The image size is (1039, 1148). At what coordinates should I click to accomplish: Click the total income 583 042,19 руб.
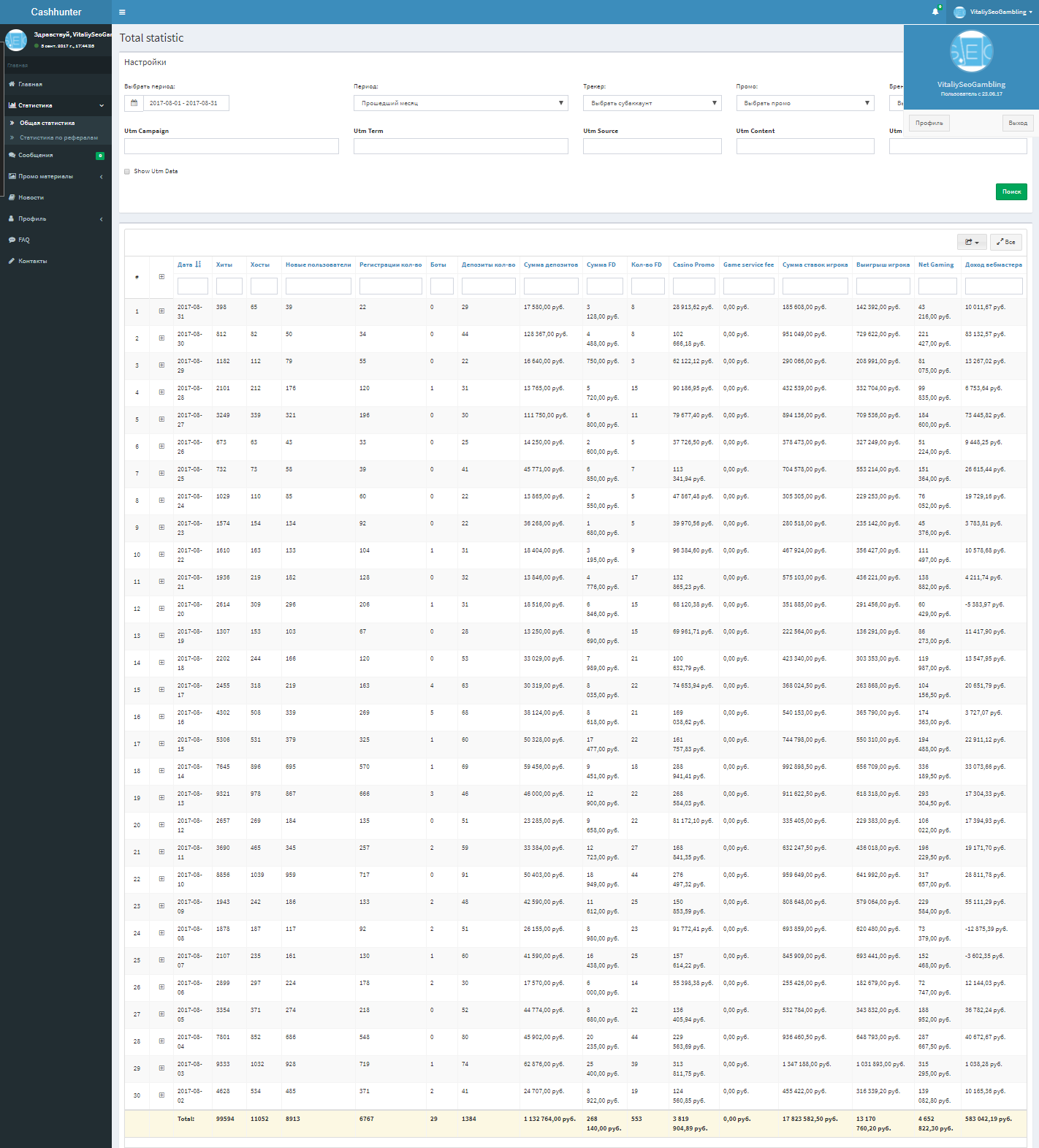[989, 1119]
